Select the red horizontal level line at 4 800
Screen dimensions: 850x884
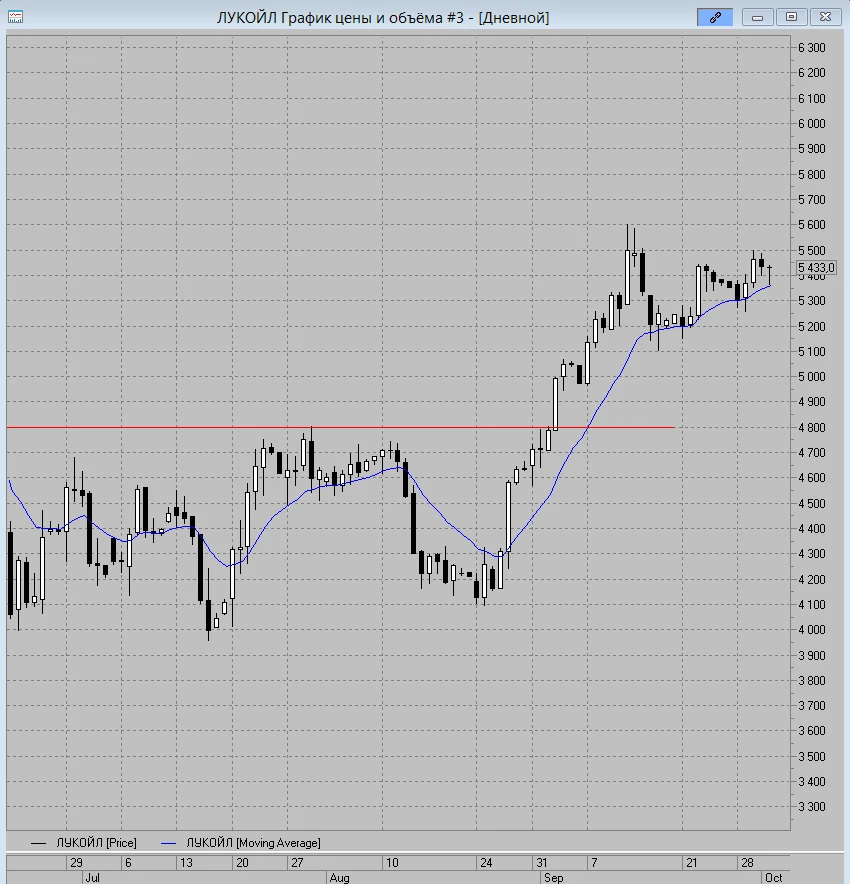pos(340,427)
